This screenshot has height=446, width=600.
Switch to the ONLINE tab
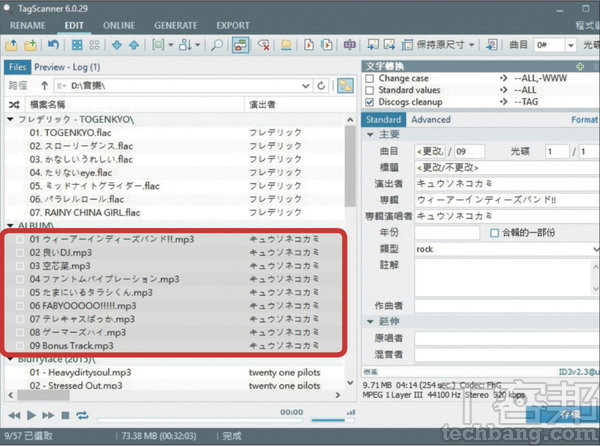[x=119, y=26]
